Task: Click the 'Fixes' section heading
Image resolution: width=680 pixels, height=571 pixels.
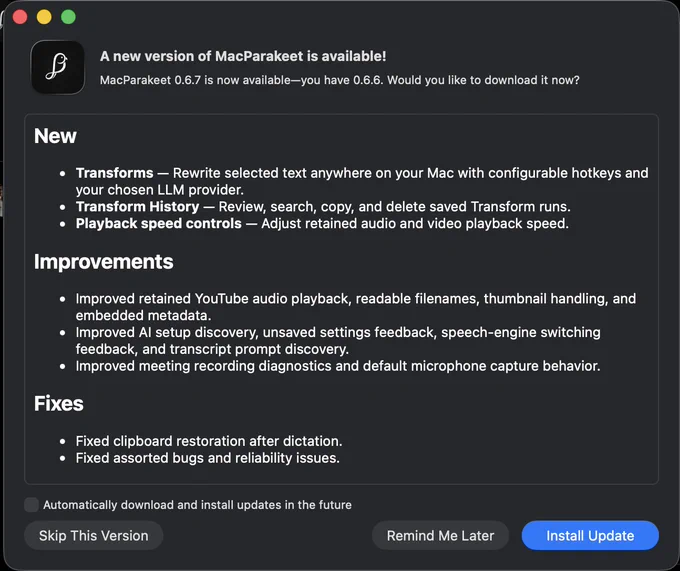Action: 59,403
